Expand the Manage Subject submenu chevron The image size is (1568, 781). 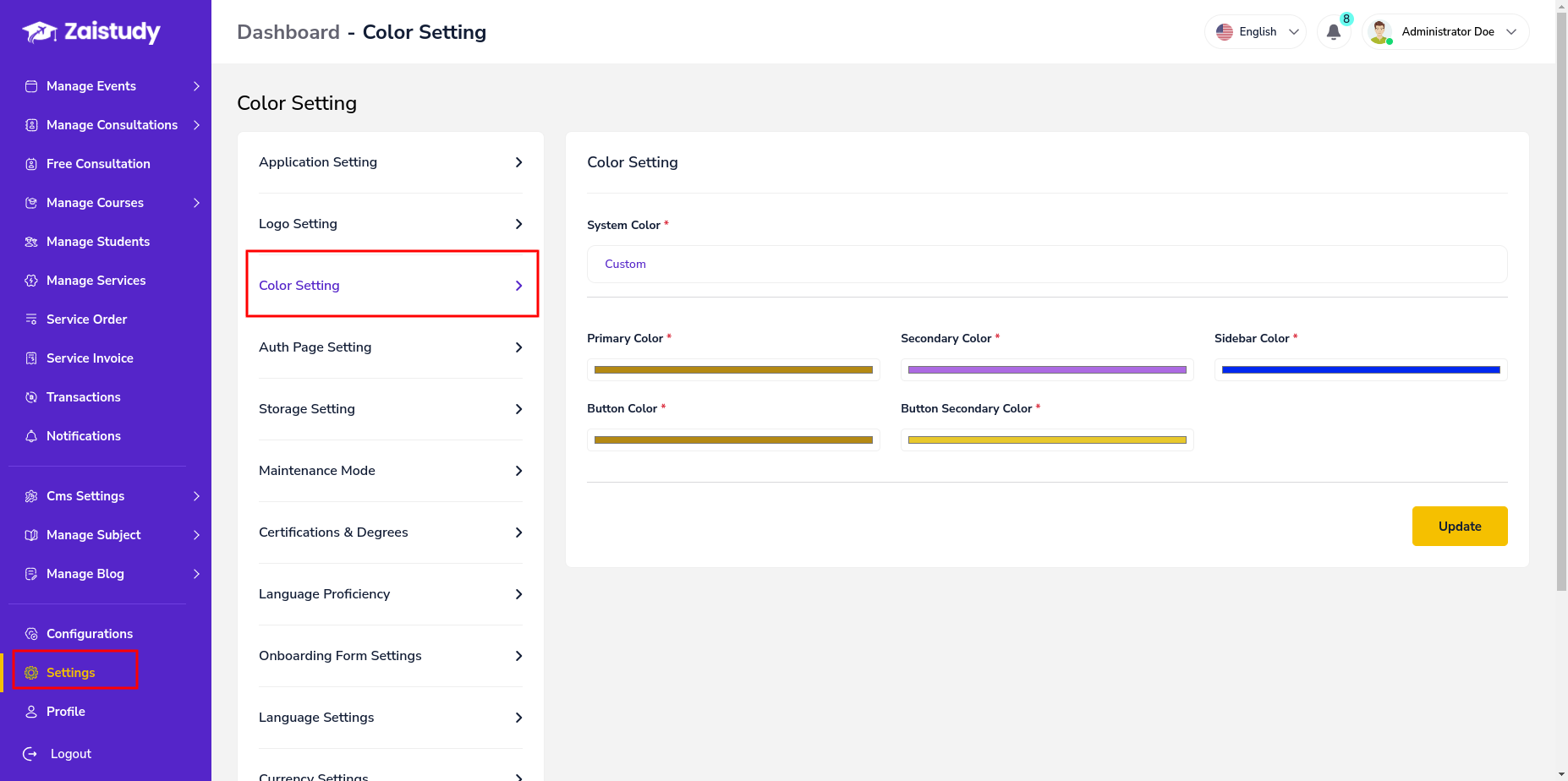tap(196, 535)
